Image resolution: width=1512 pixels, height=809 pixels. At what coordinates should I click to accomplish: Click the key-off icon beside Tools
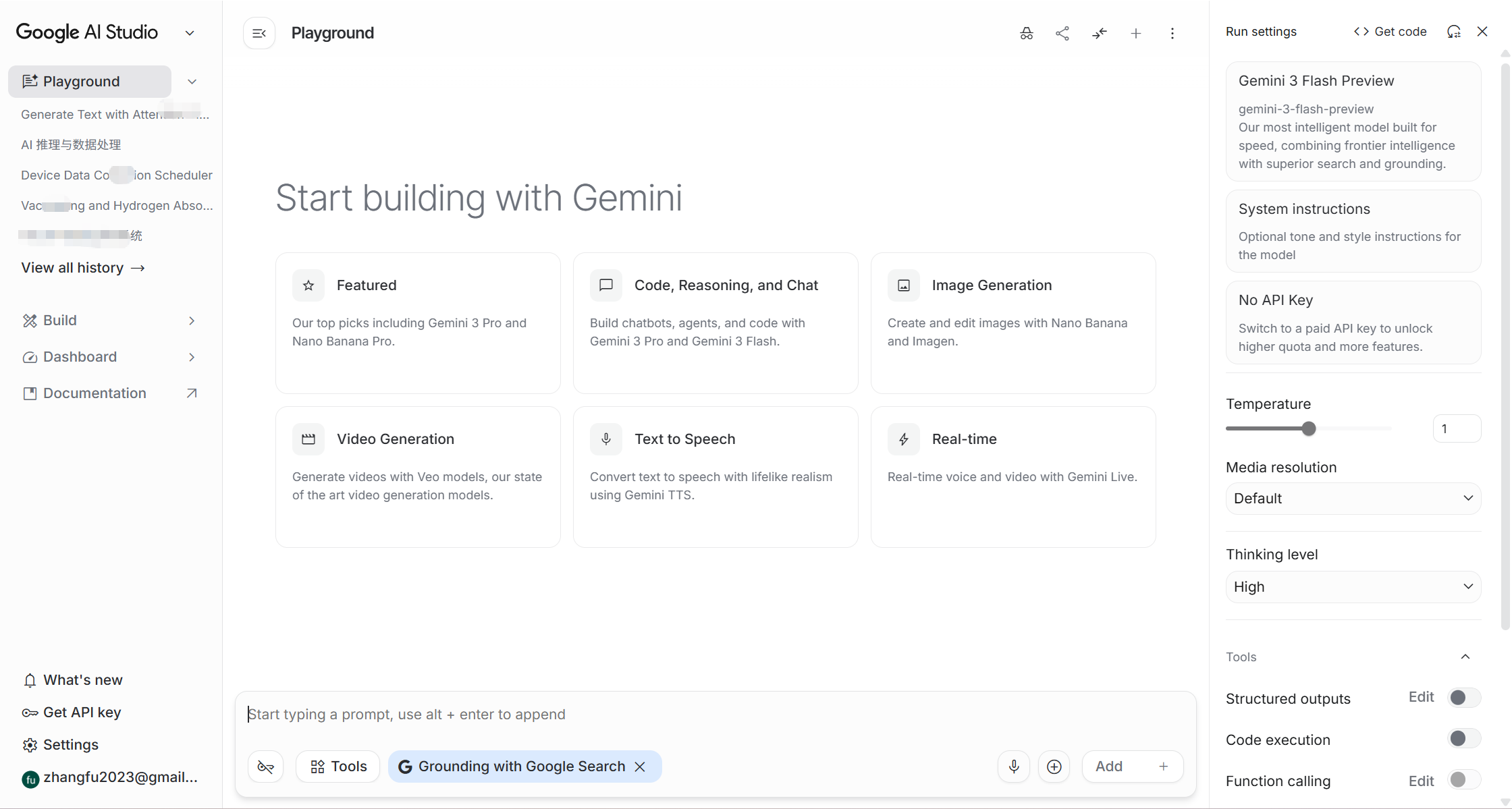(x=266, y=766)
